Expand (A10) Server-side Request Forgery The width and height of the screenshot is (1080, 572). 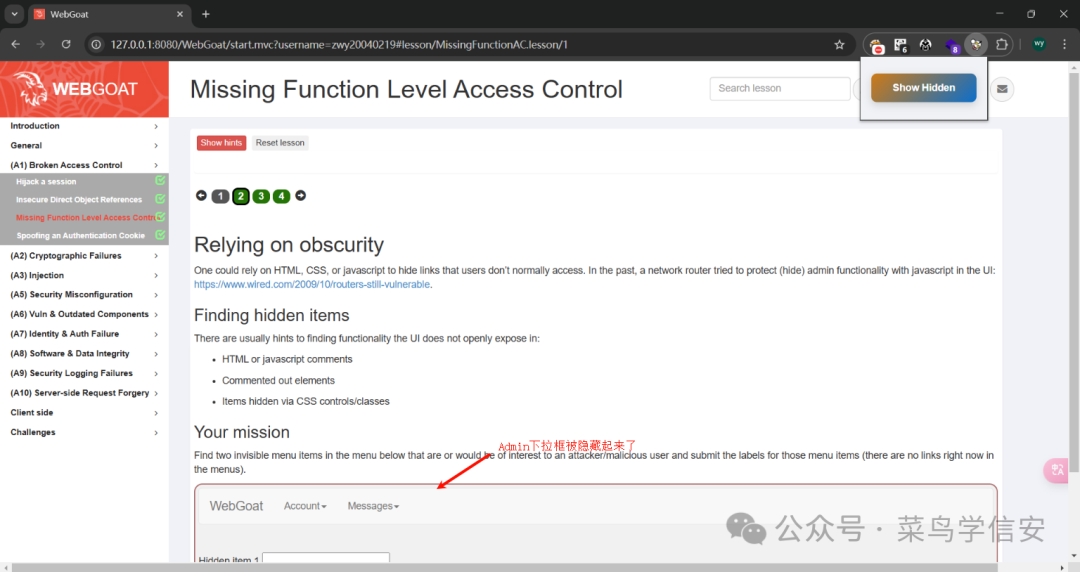pos(84,393)
